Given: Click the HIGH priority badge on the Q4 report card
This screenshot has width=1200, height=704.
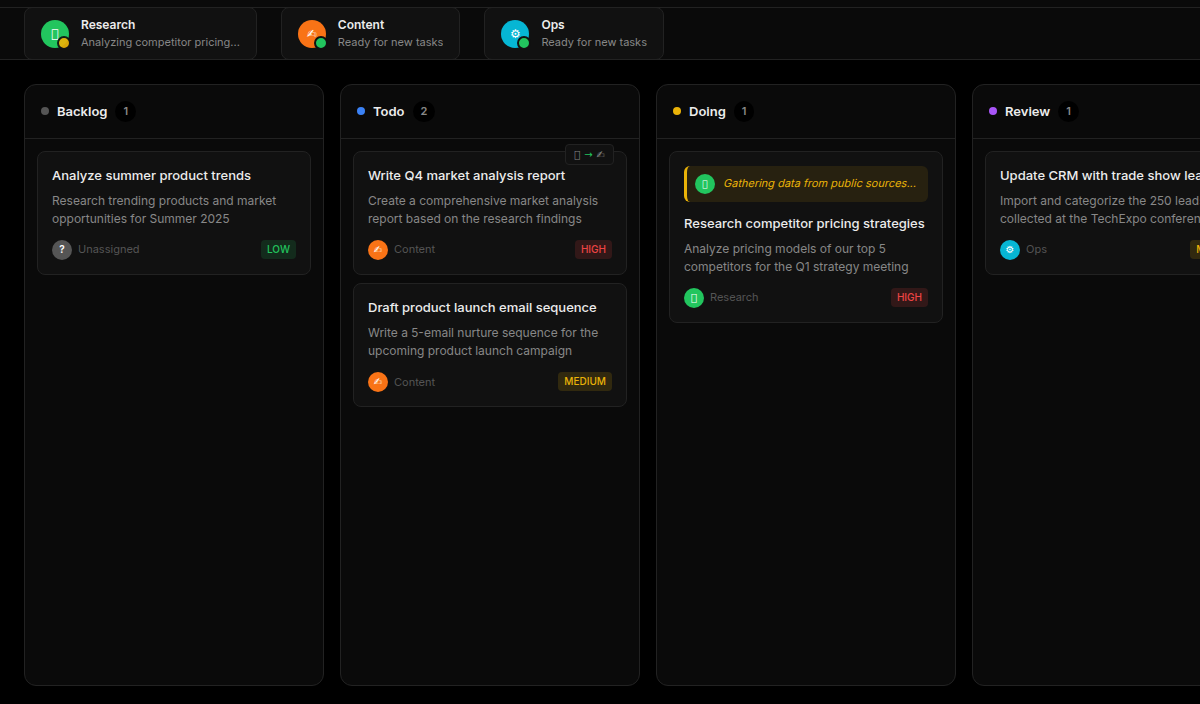Looking at the screenshot, I should point(593,249).
